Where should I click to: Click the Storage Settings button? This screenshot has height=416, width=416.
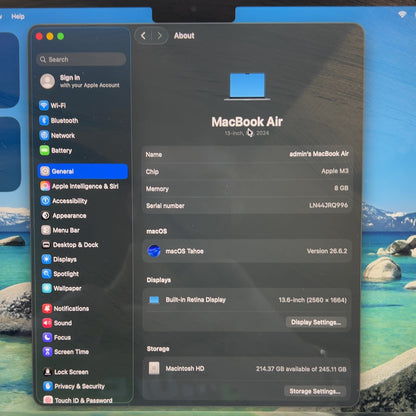coord(315,391)
